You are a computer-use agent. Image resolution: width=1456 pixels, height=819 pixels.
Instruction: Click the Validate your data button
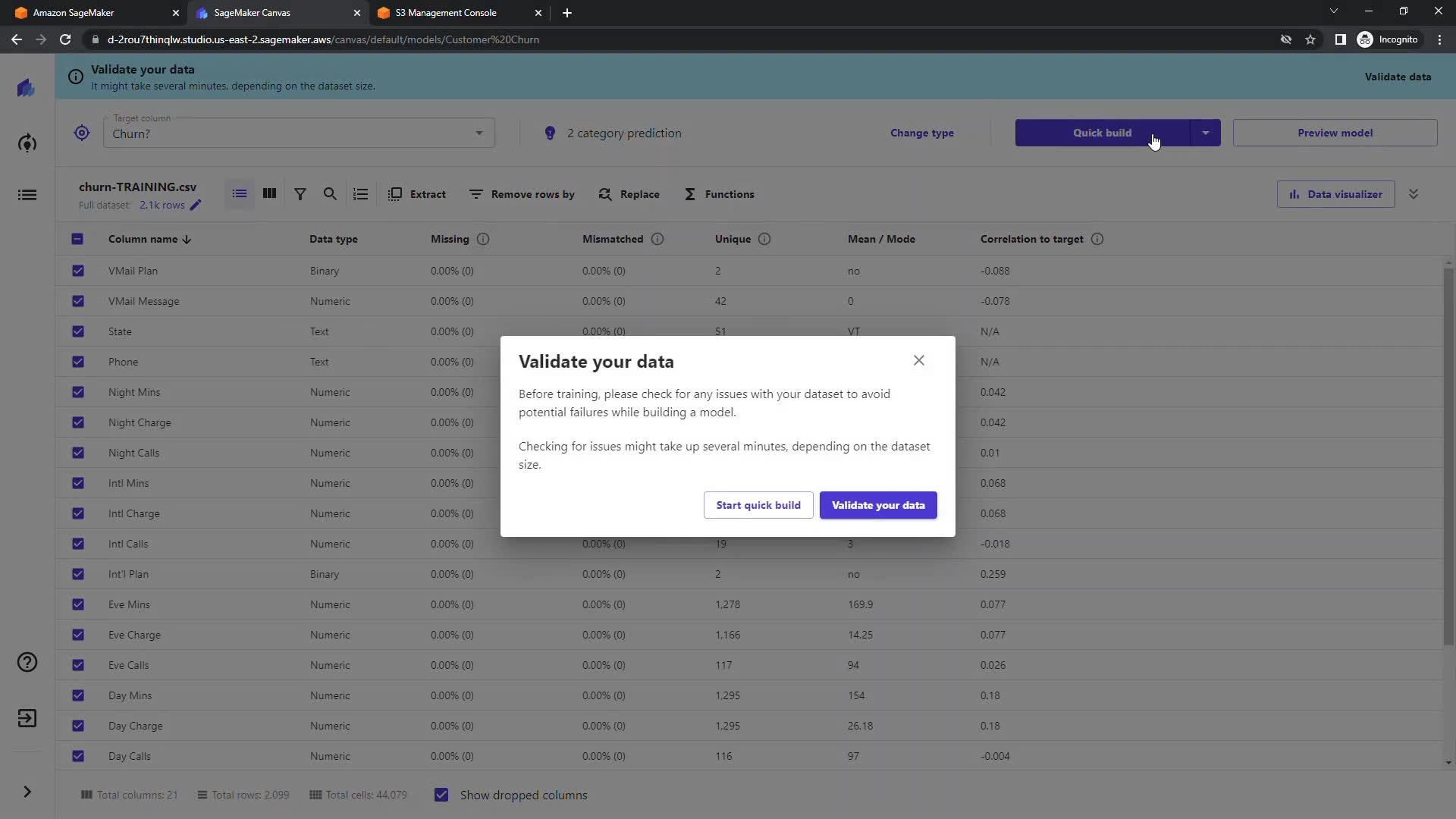(877, 505)
